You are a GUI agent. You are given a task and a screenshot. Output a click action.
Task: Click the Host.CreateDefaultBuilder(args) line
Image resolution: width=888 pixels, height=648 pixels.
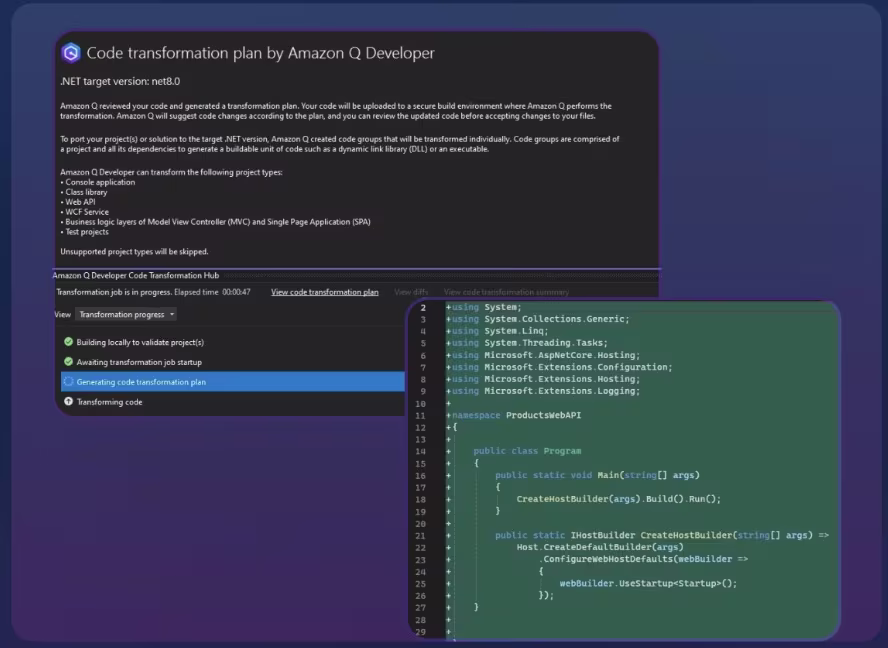[x=600, y=547]
